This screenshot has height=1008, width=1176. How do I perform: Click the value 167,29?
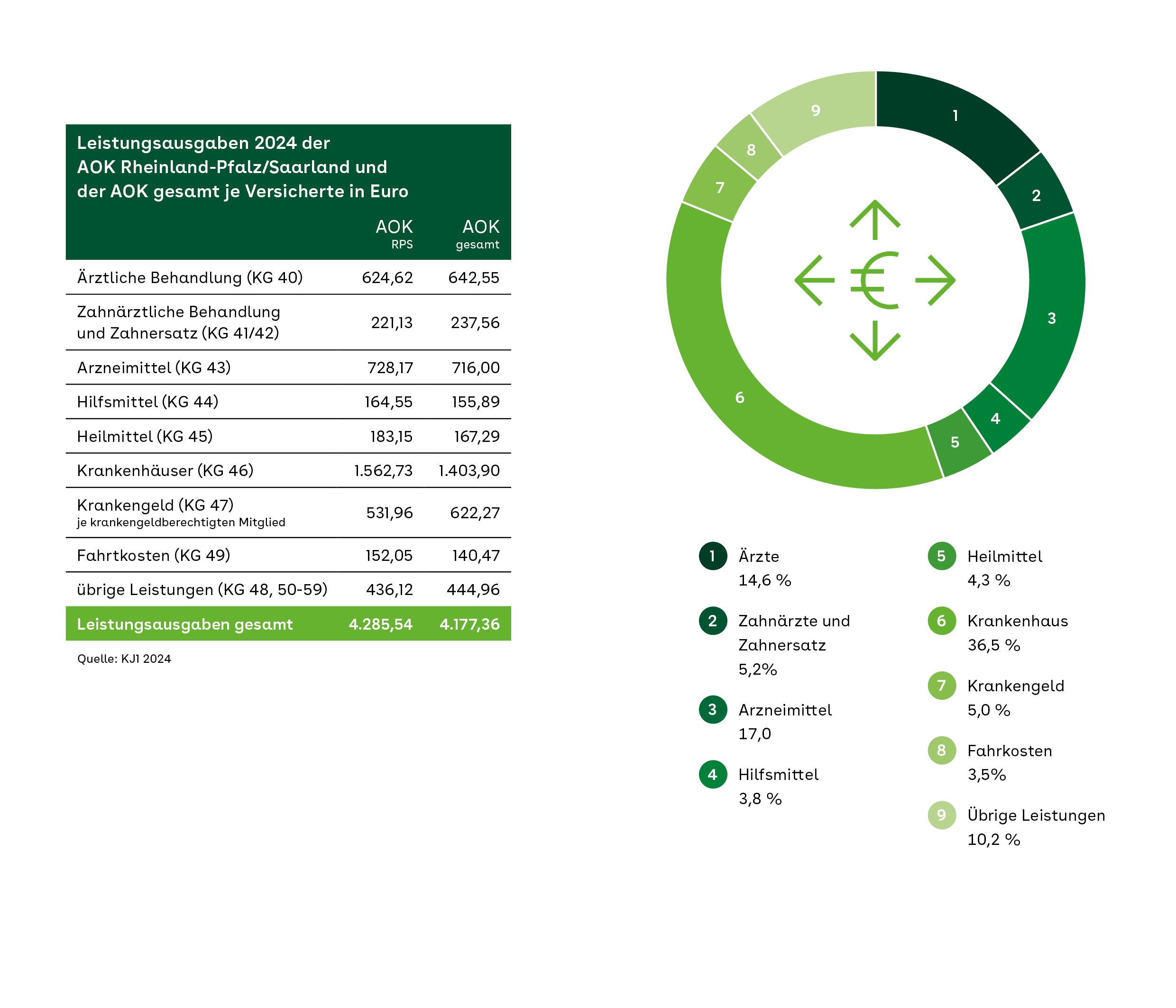477,437
